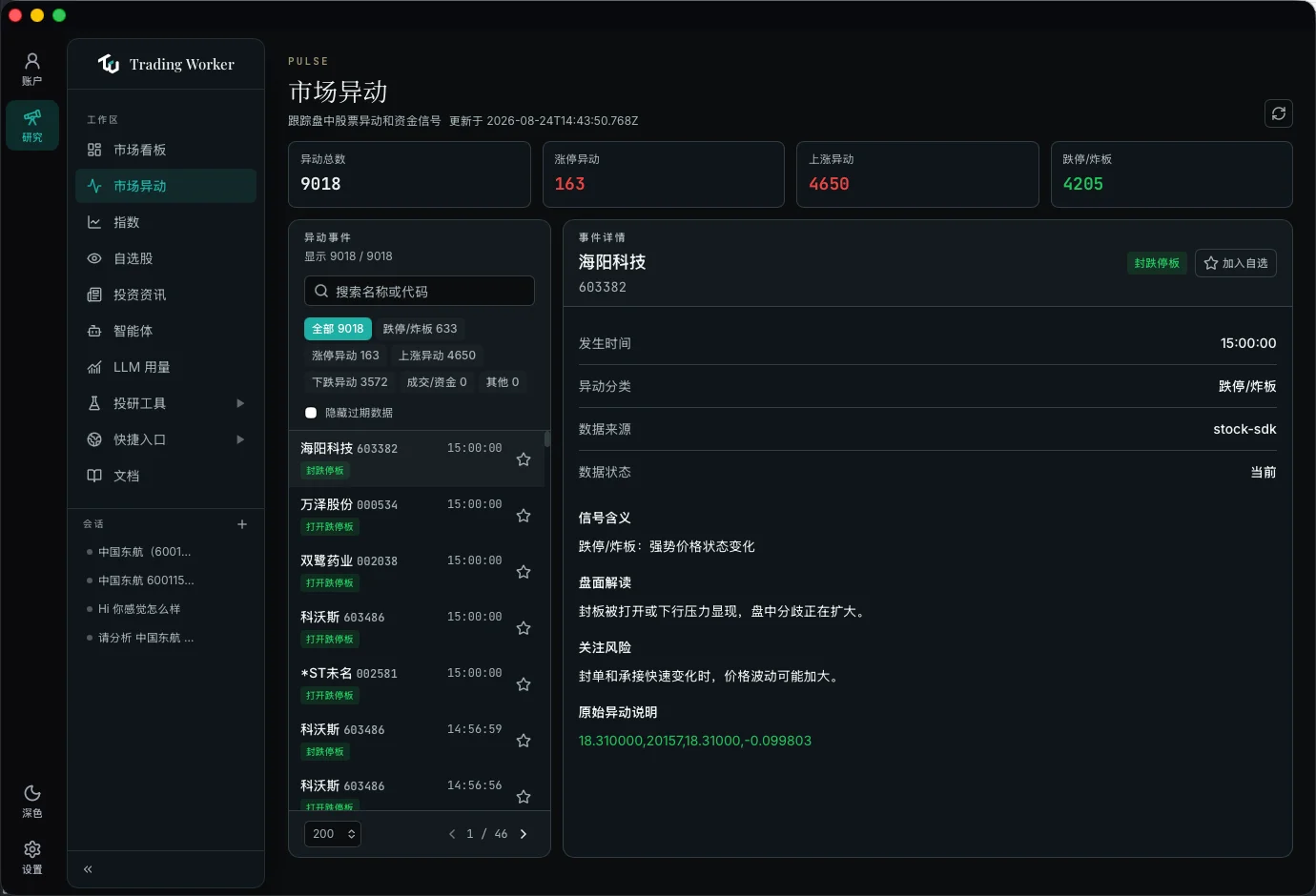Collapse the sidebar with double-chevron icon
The height and width of the screenshot is (896, 1316).
pos(88,869)
